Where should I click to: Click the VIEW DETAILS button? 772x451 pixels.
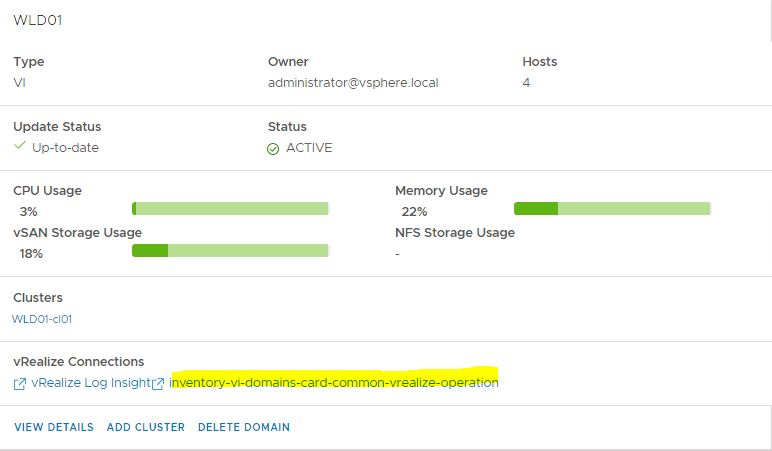click(x=54, y=427)
